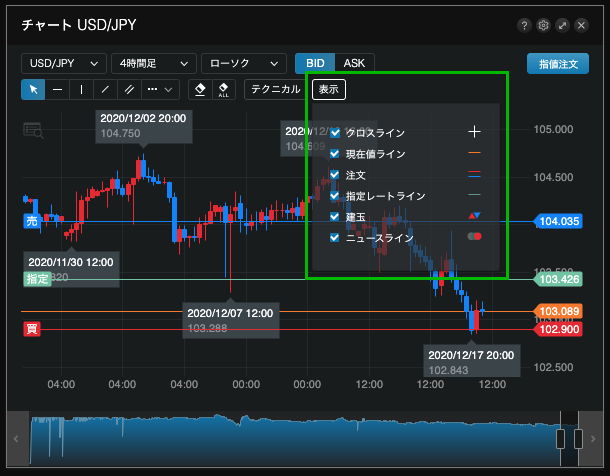This screenshot has height=476, width=610.
Task: Select the vertical line drawing tool
Action: point(81,89)
